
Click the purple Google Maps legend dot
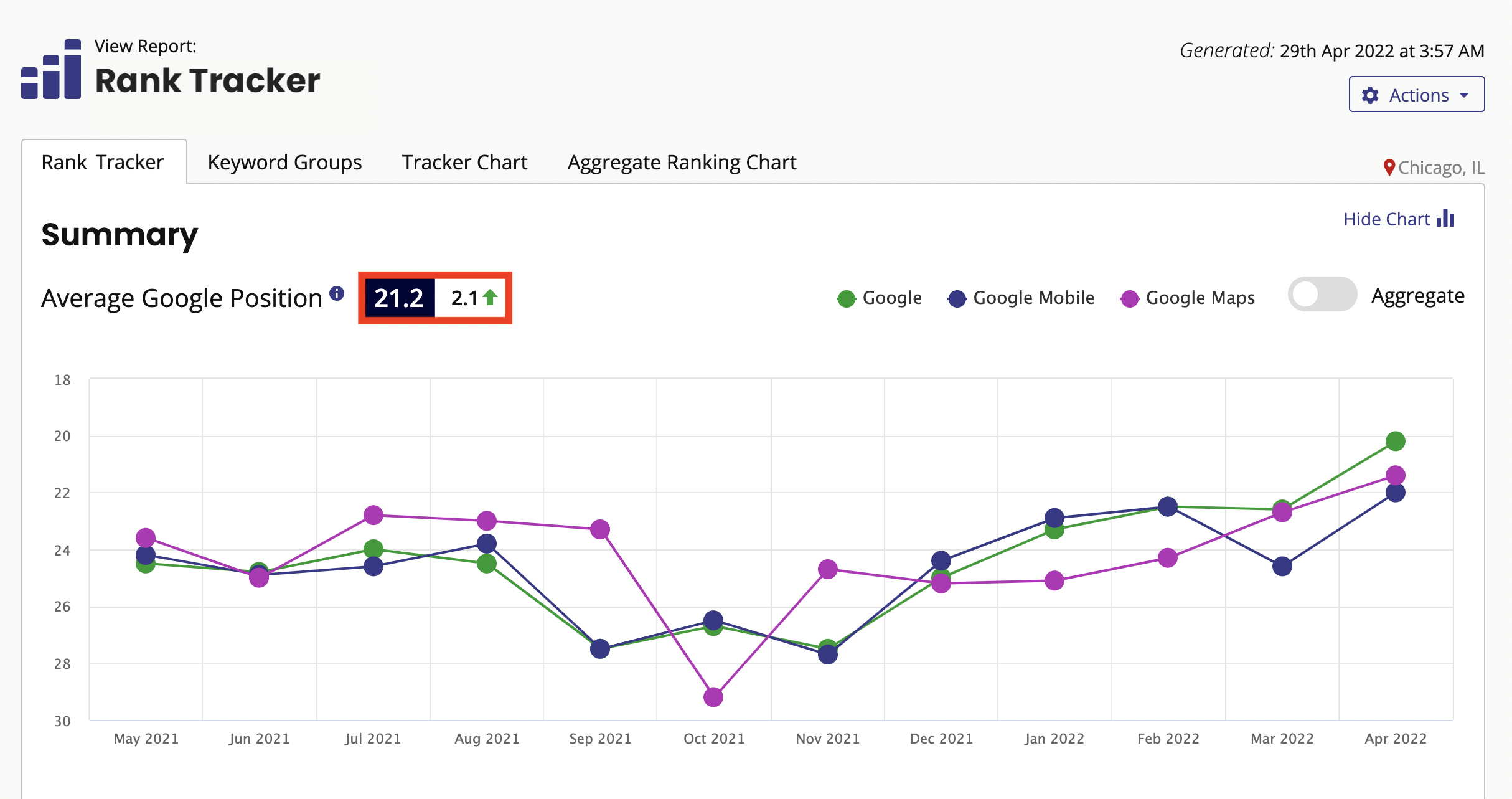(1129, 299)
